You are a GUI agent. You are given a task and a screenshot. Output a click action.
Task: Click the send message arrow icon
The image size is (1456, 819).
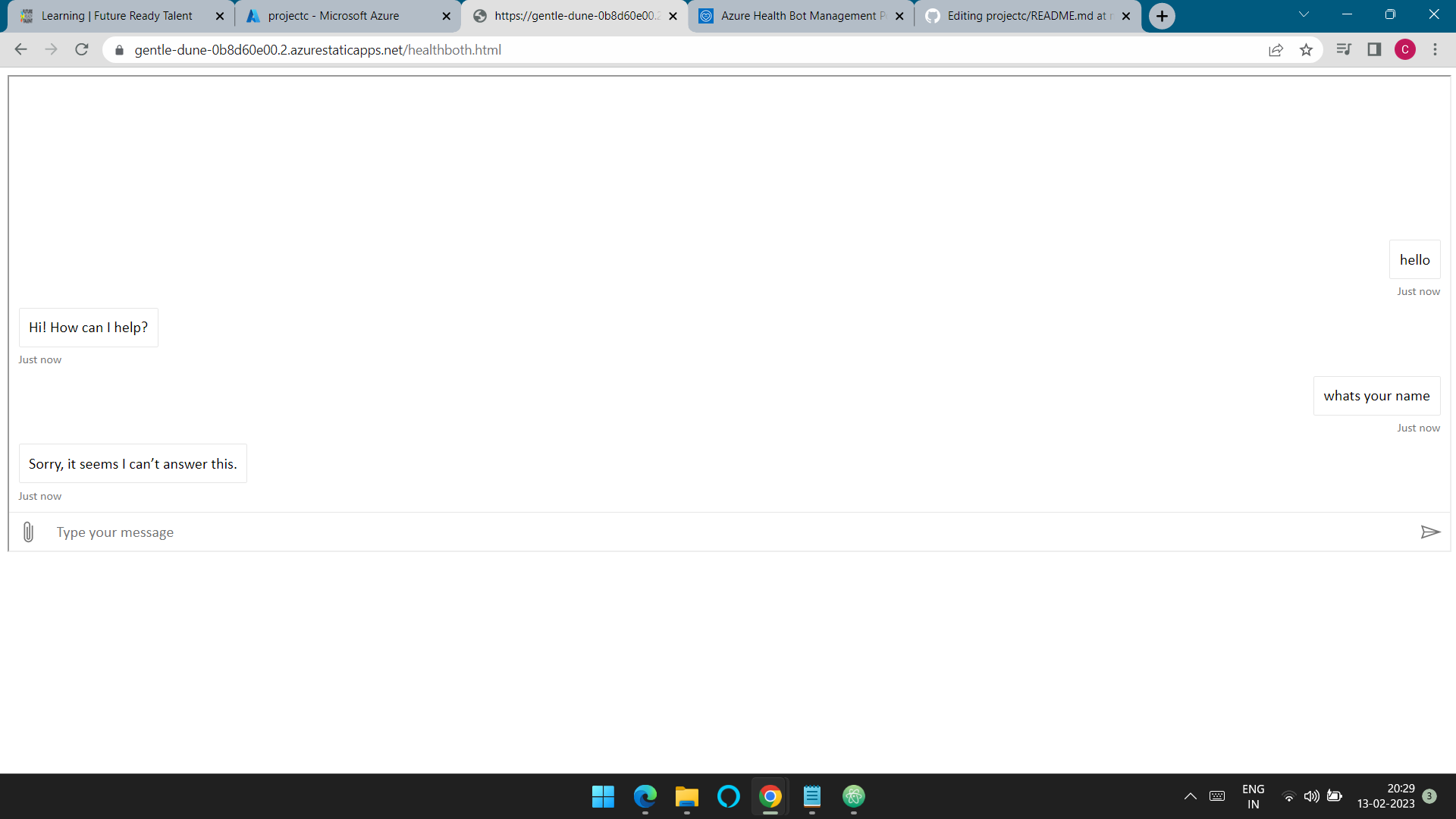(1429, 532)
